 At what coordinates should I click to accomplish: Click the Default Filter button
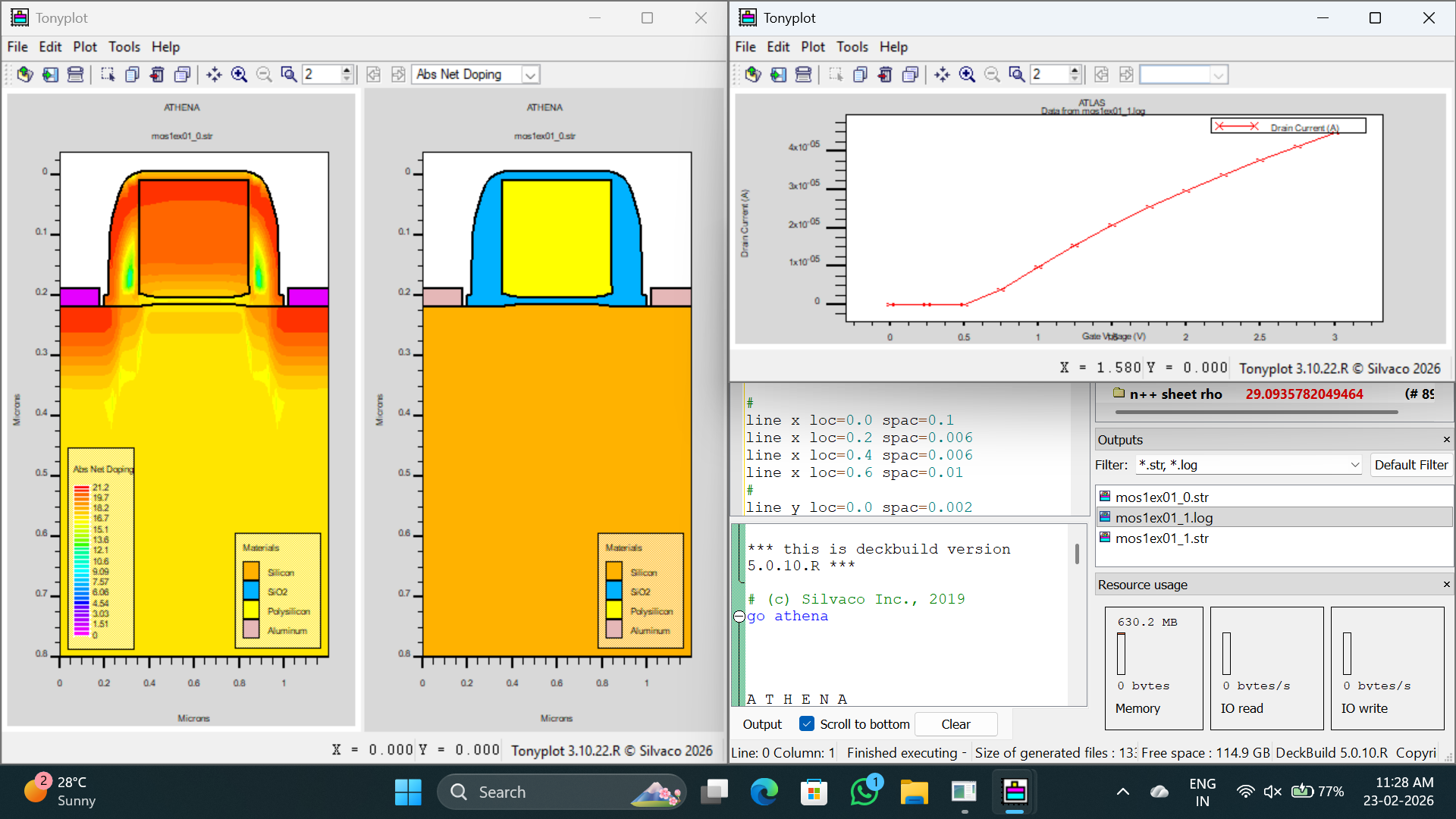(x=1411, y=465)
